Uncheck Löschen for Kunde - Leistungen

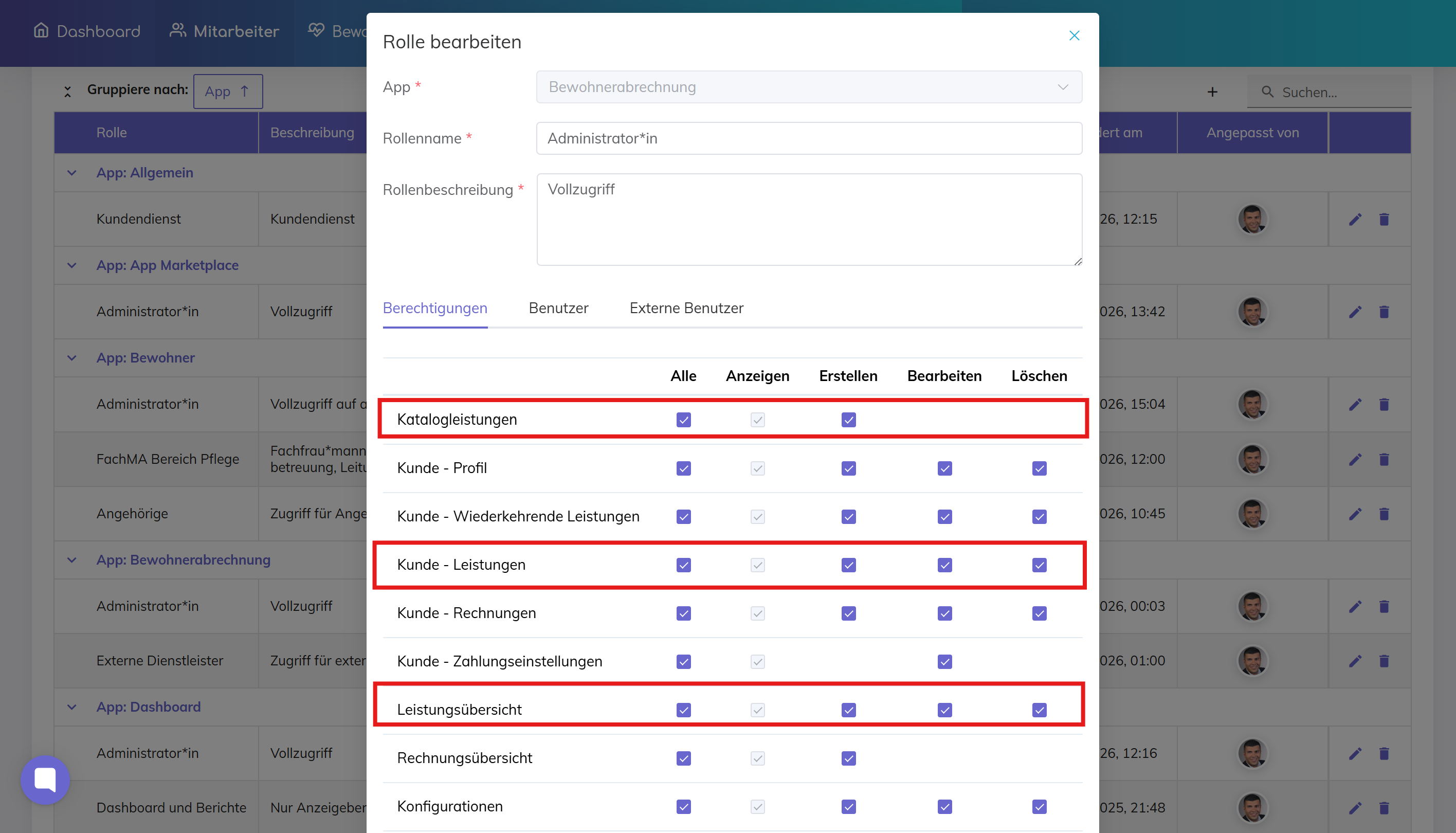[1039, 565]
